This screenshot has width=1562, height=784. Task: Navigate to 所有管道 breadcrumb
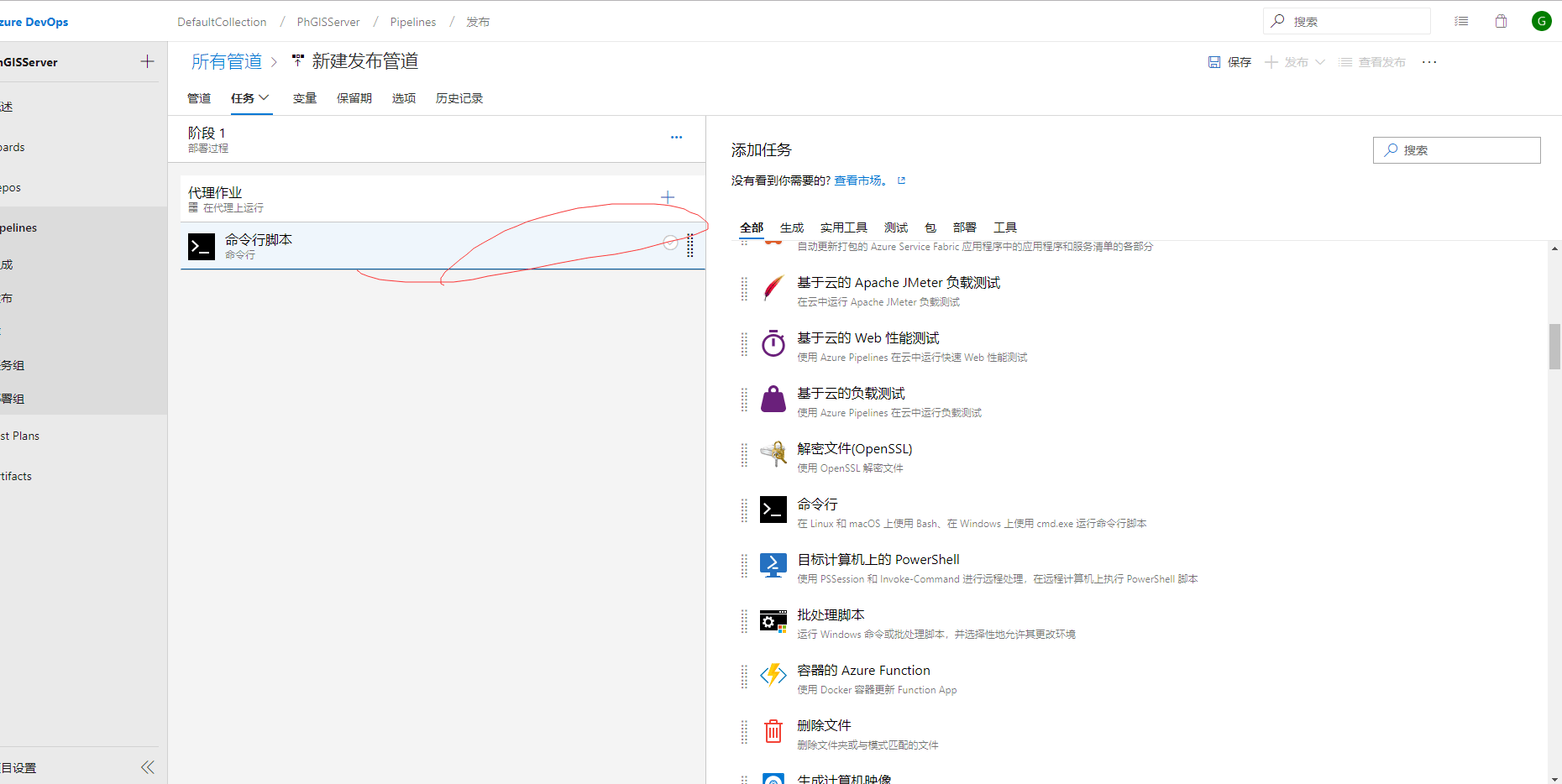pyautogui.click(x=227, y=61)
